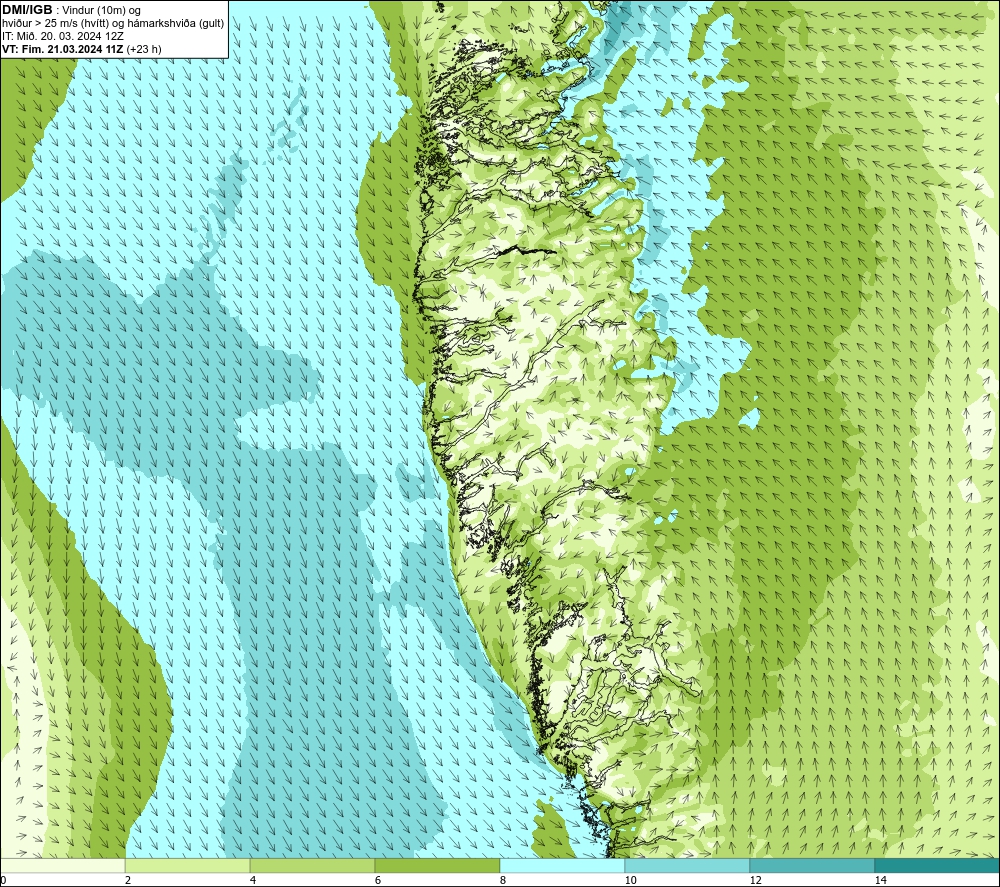The width and height of the screenshot is (1000, 887).
Task: Click the 2–4 m/s light green scale segment
Action: 188,866
